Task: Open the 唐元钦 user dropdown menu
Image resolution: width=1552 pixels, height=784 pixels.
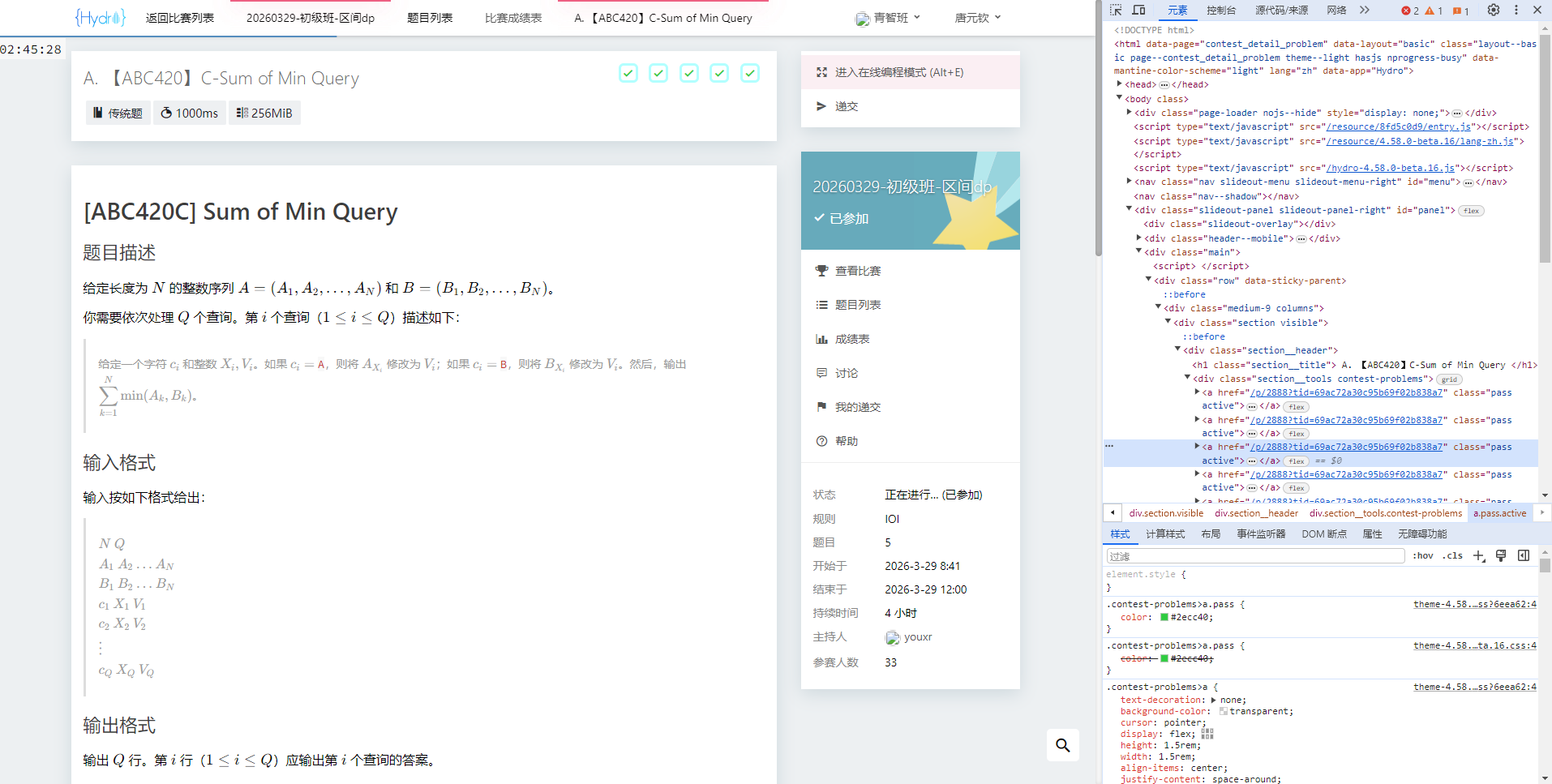Action: click(x=977, y=18)
